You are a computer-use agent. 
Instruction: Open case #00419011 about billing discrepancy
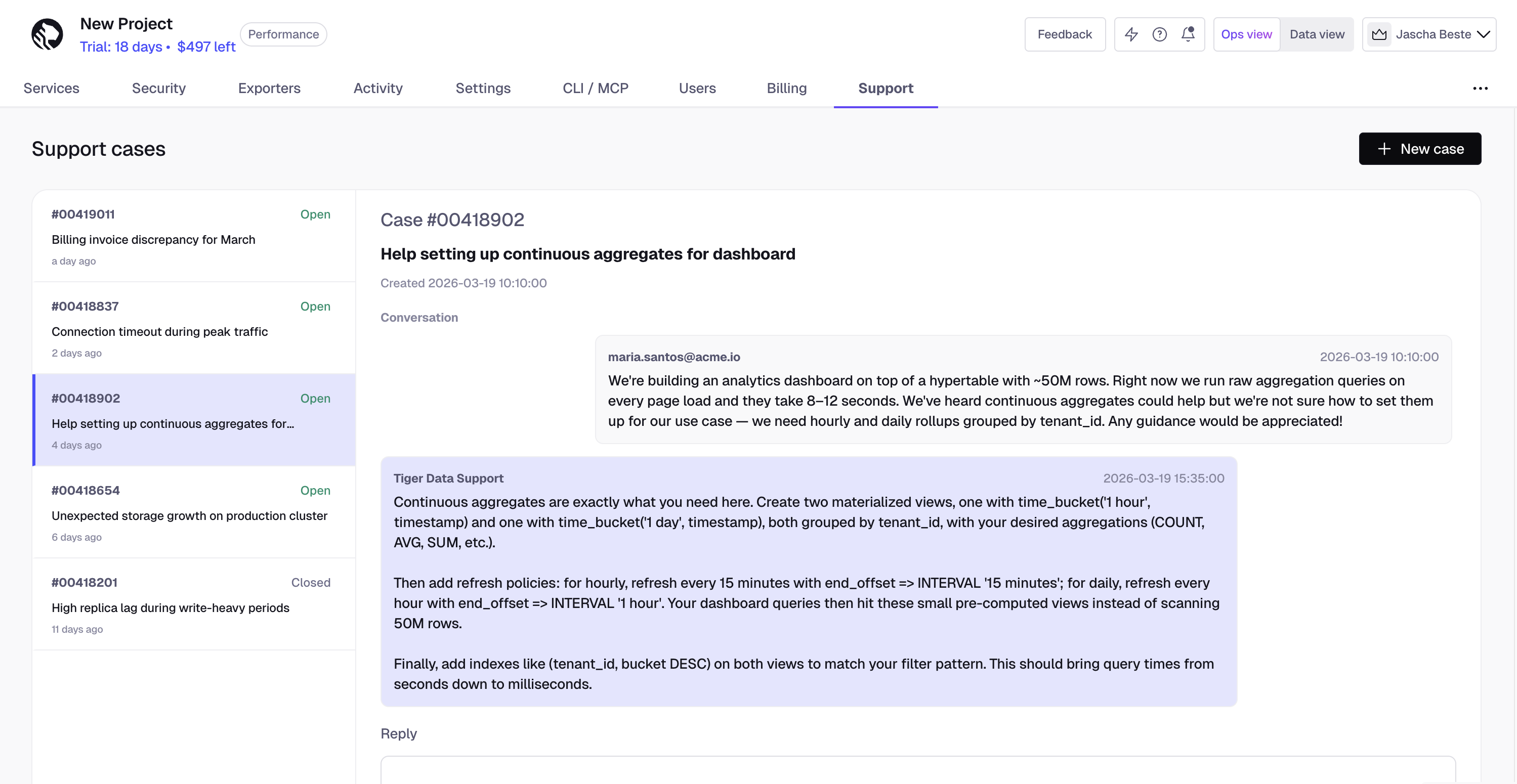coord(193,237)
